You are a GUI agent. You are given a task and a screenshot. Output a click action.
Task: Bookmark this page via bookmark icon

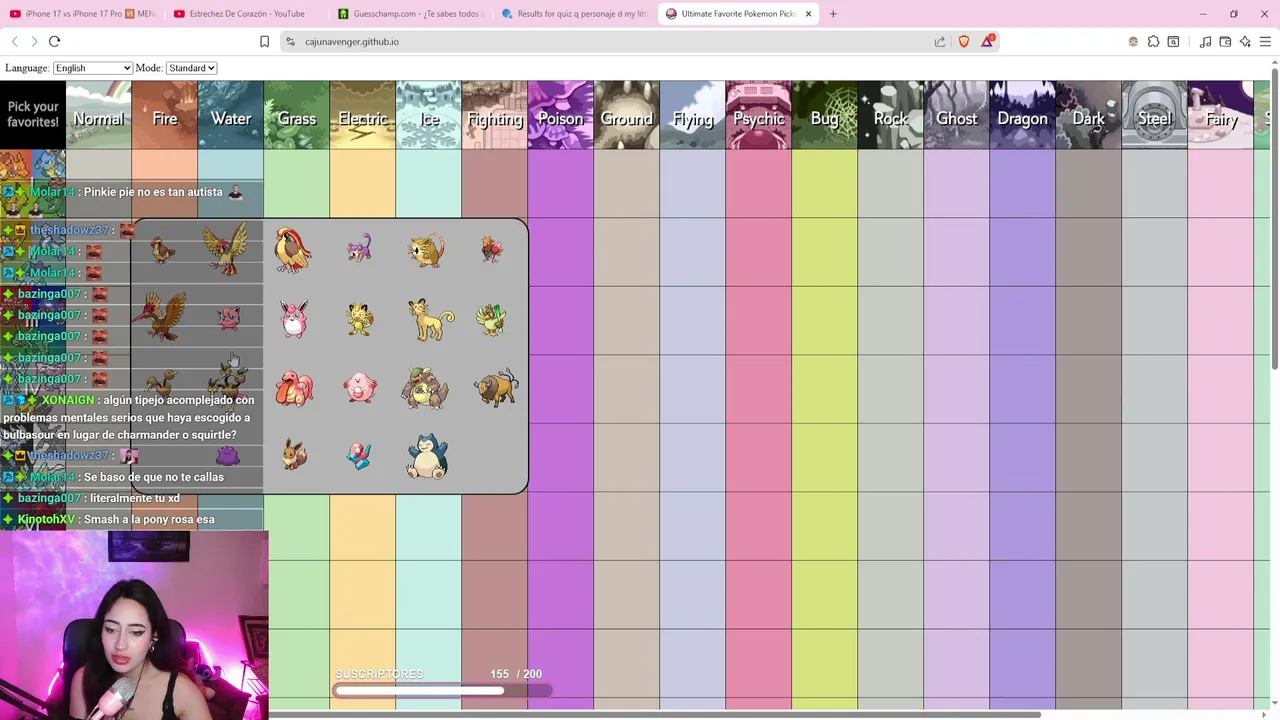[x=264, y=41]
